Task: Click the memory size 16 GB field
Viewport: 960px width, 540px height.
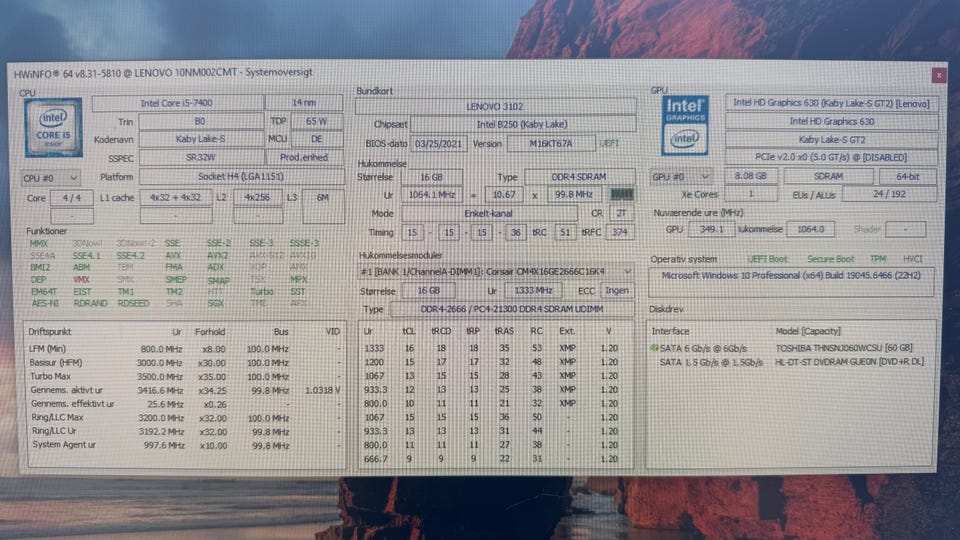Action: coord(432,177)
